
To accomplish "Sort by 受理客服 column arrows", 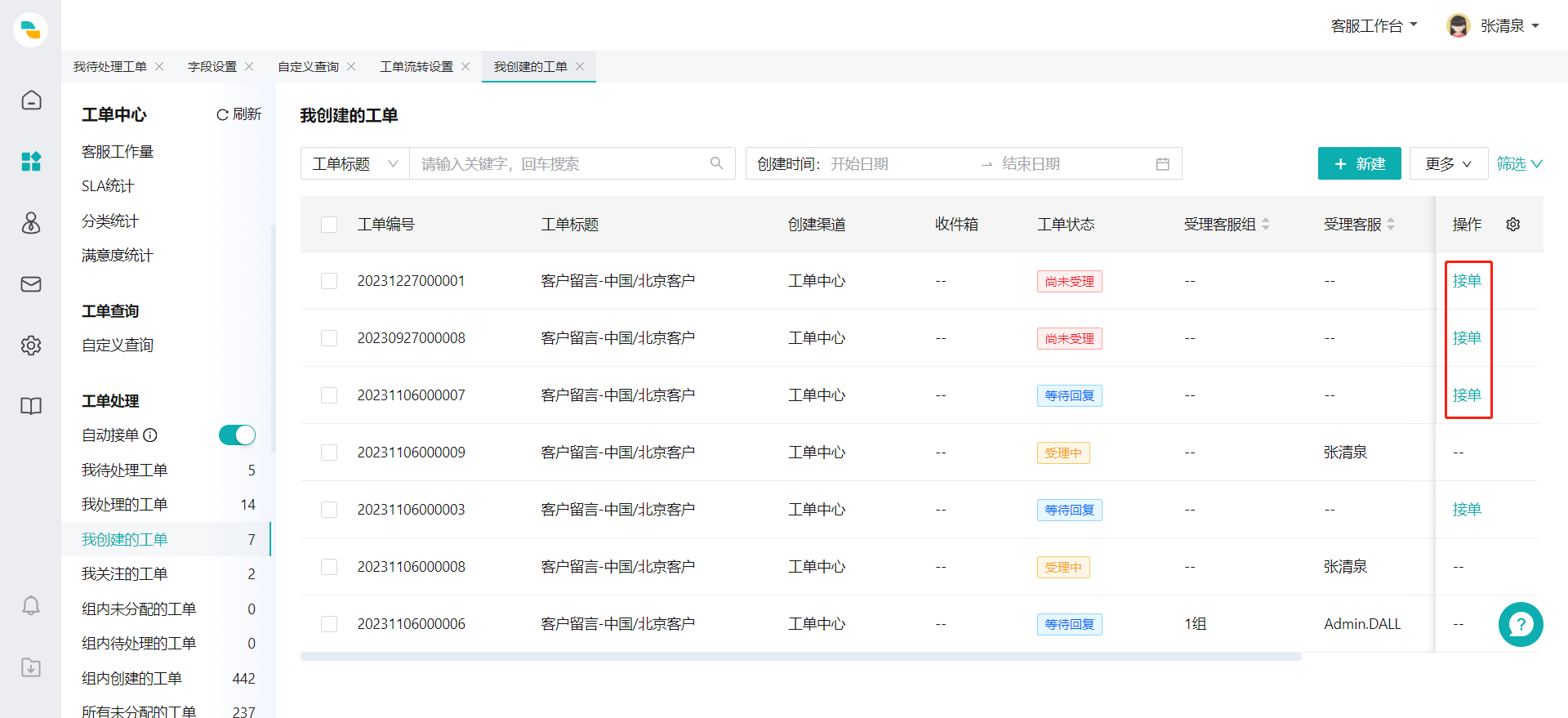I will (1391, 224).
